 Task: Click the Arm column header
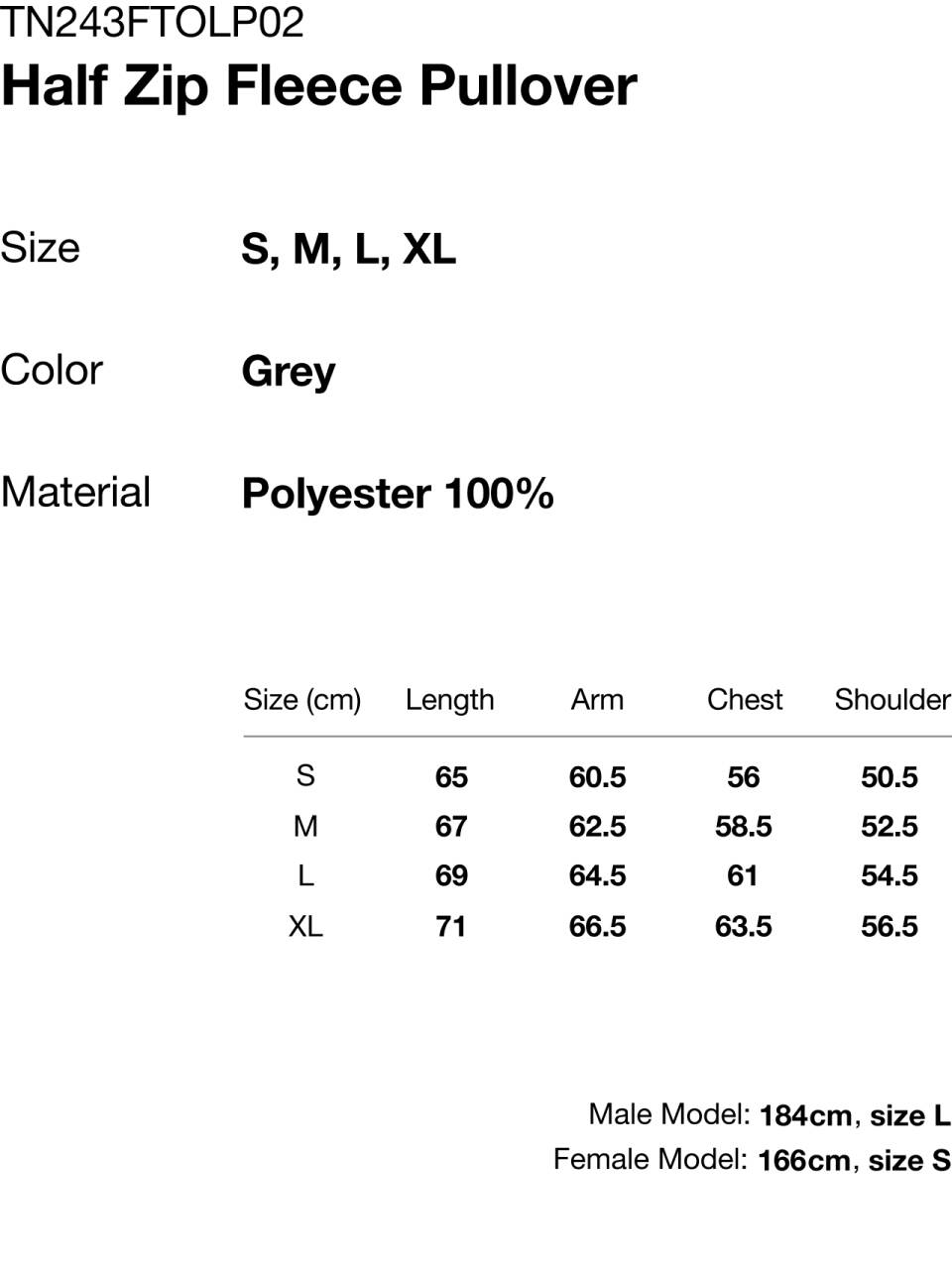(x=597, y=700)
